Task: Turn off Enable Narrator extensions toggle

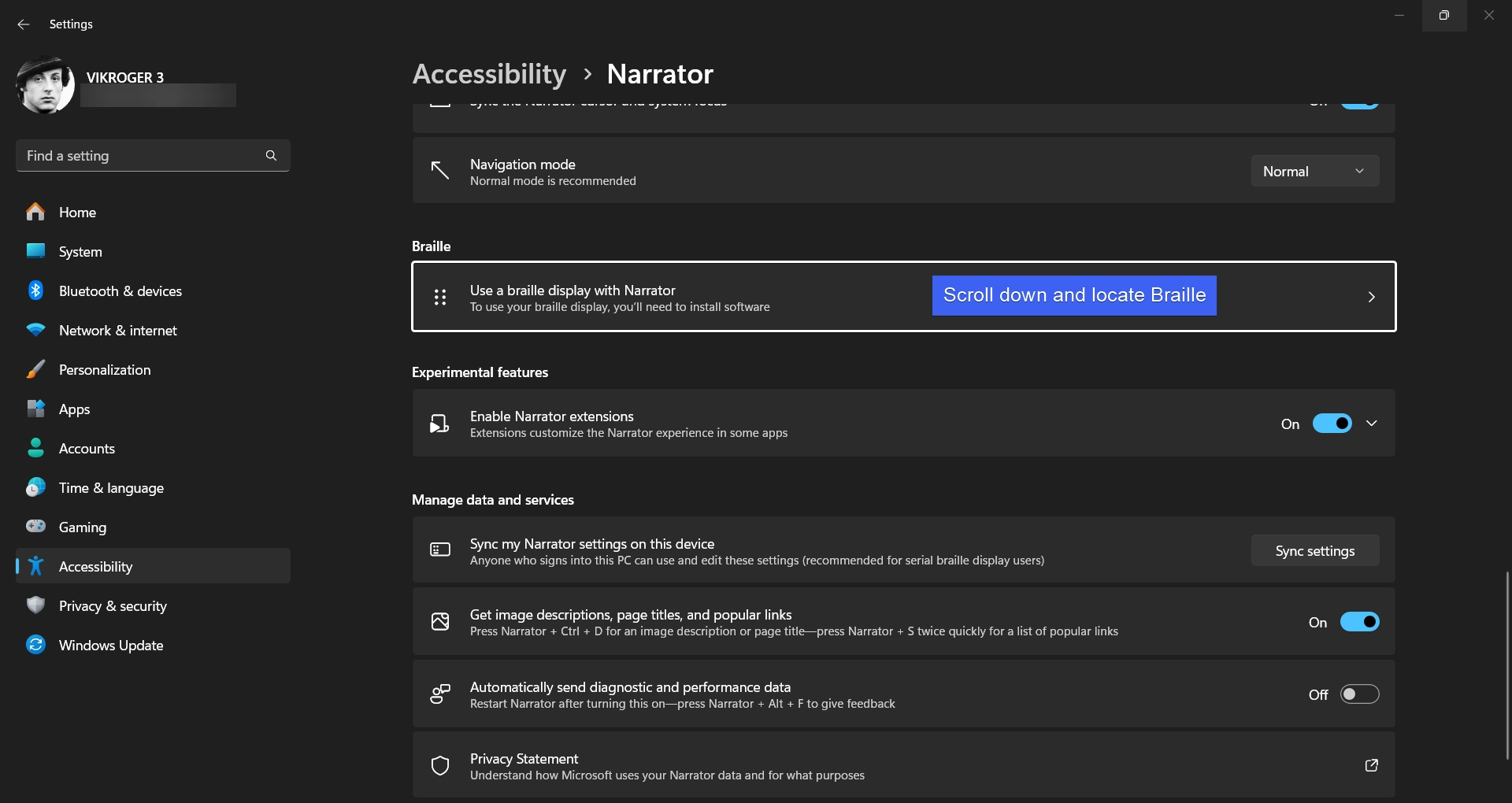Action: tap(1332, 424)
